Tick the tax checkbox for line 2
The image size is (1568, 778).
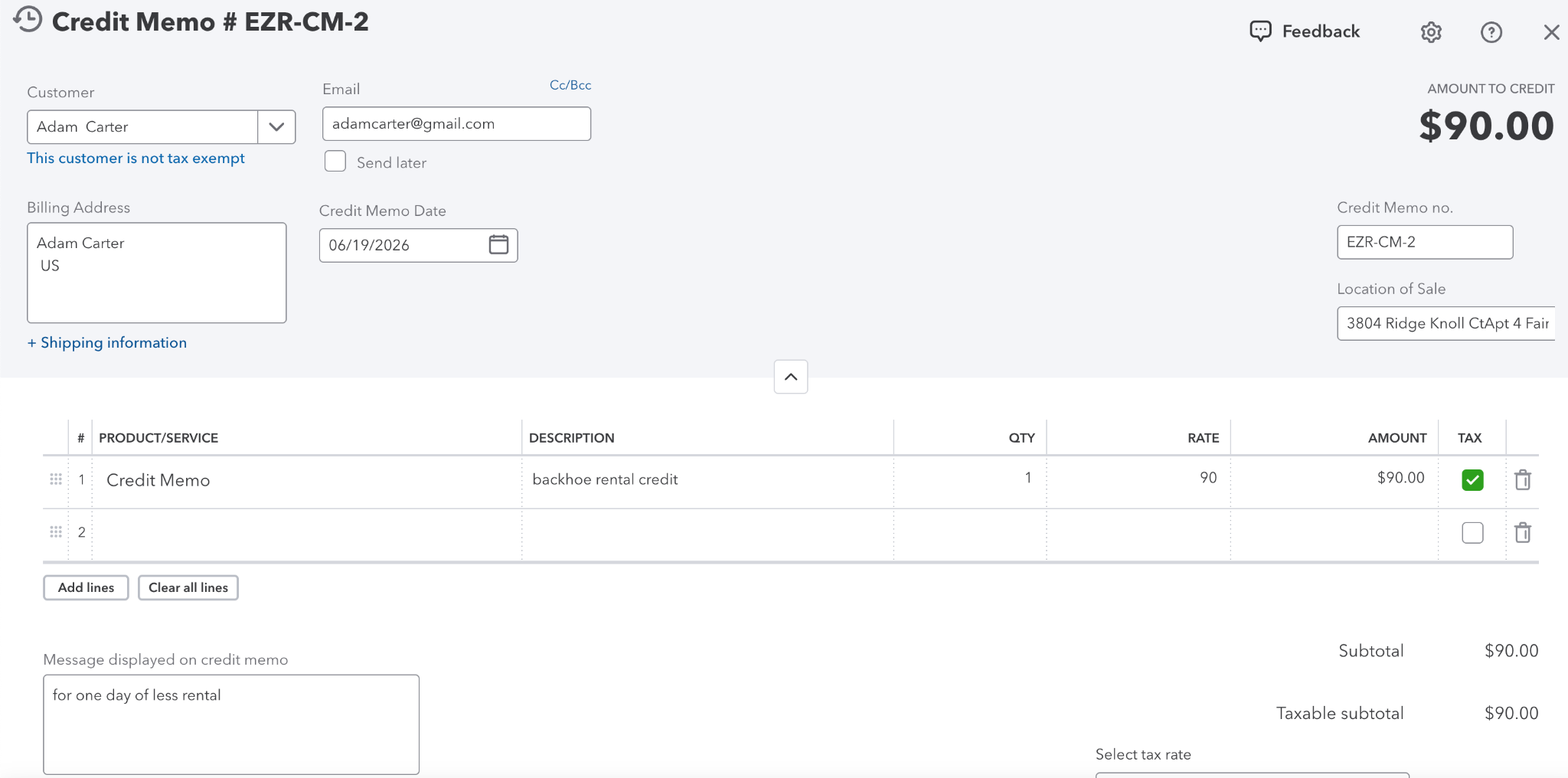[x=1472, y=532]
